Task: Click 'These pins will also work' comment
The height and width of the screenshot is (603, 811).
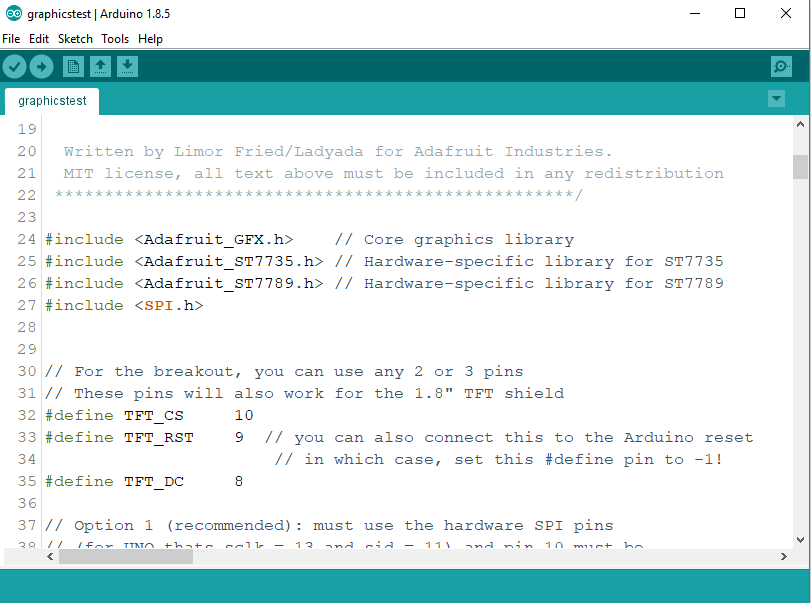Action: [x=304, y=394]
